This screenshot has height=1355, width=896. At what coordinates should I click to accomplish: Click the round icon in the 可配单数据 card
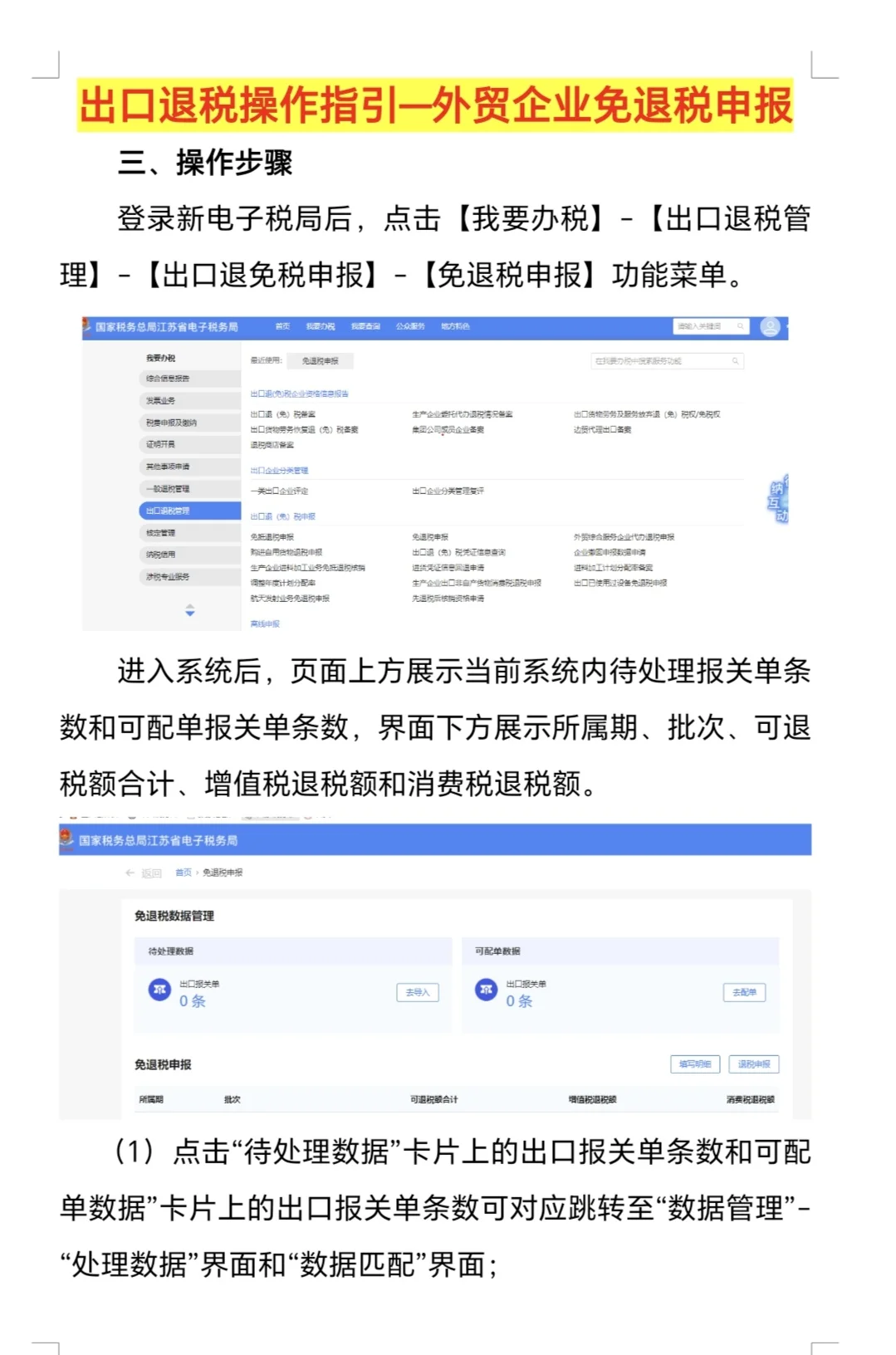(x=486, y=989)
